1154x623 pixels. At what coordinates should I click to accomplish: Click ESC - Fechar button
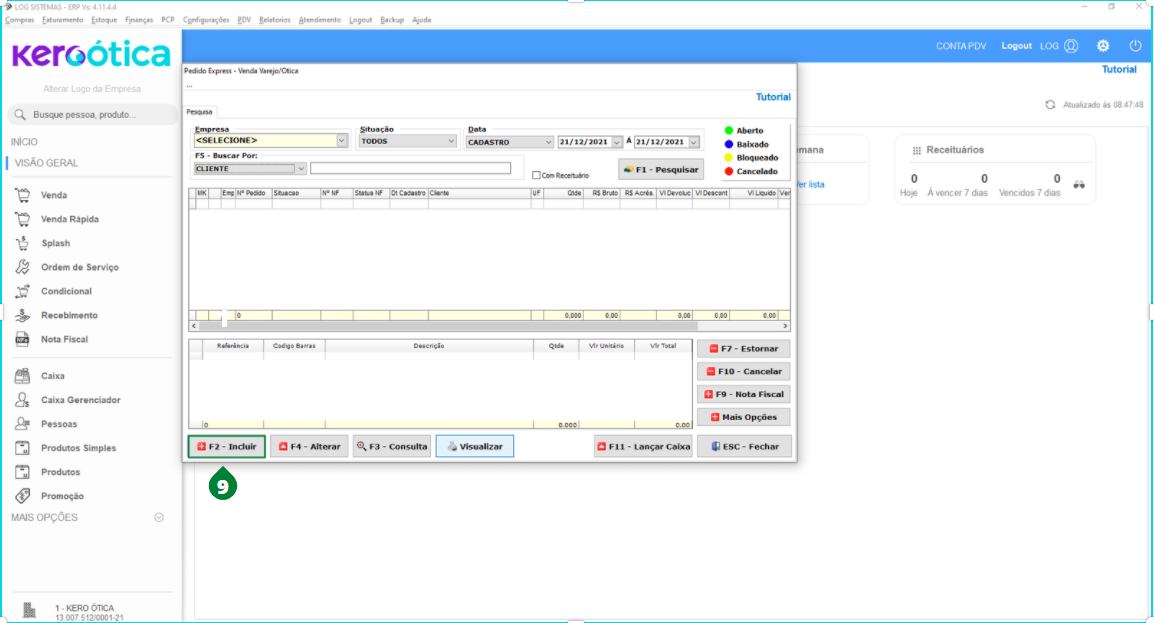click(745, 446)
